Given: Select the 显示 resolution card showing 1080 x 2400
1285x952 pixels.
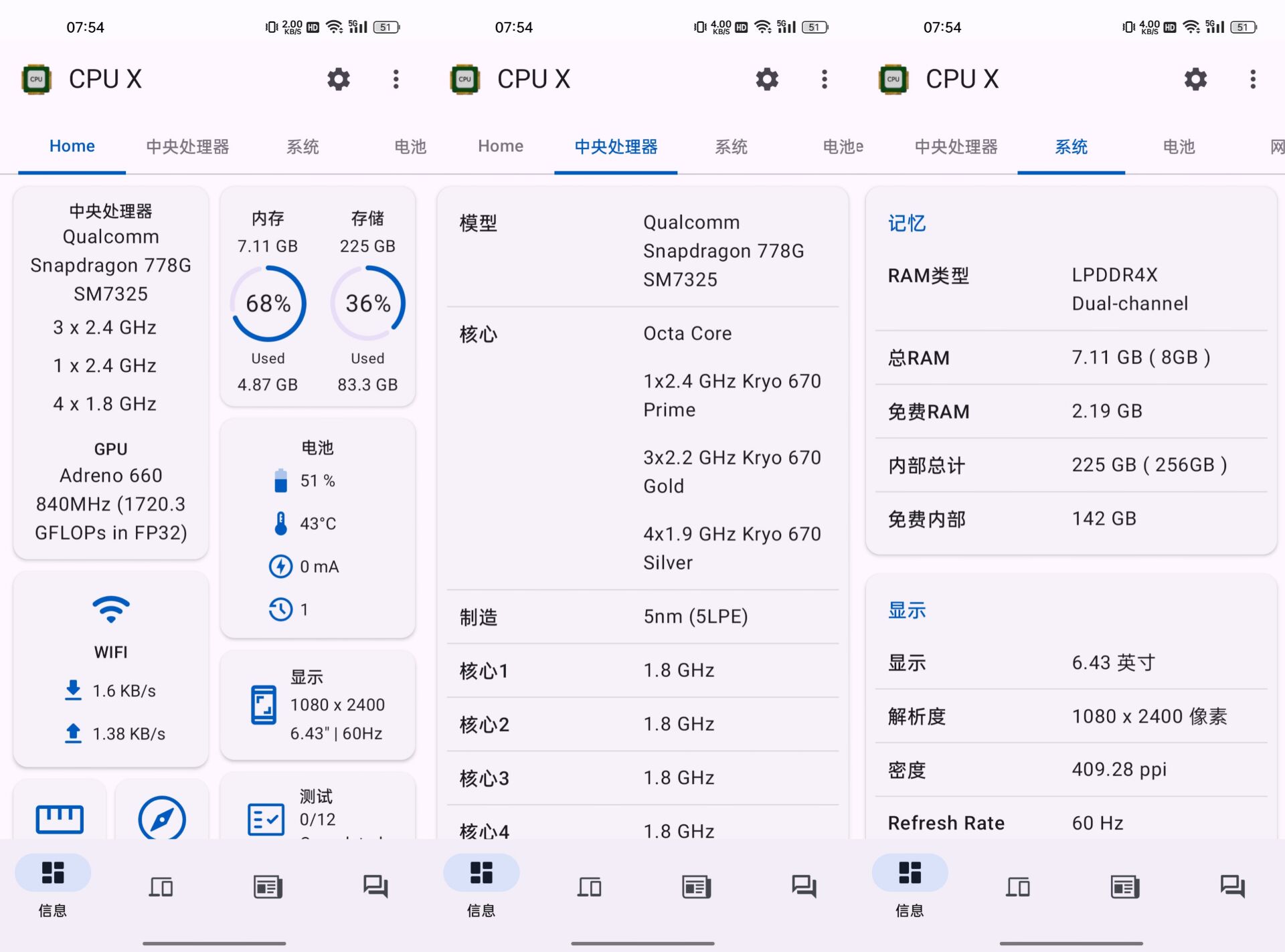Looking at the screenshot, I should (x=317, y=704).
